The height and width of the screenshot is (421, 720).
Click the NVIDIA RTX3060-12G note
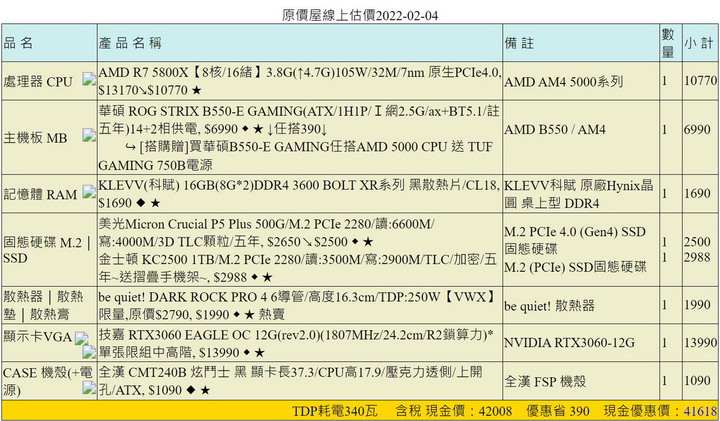click(x=569, y=343)
